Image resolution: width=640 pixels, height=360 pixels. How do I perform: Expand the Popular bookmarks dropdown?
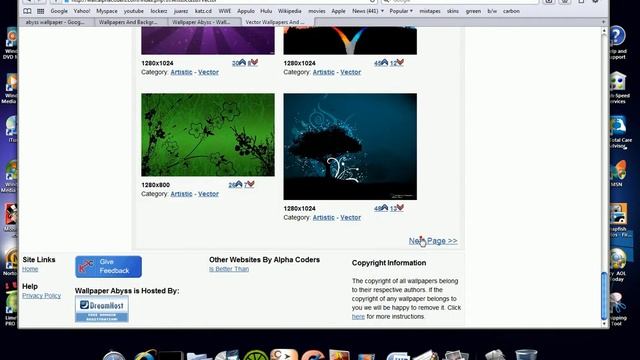pos(401,11)
